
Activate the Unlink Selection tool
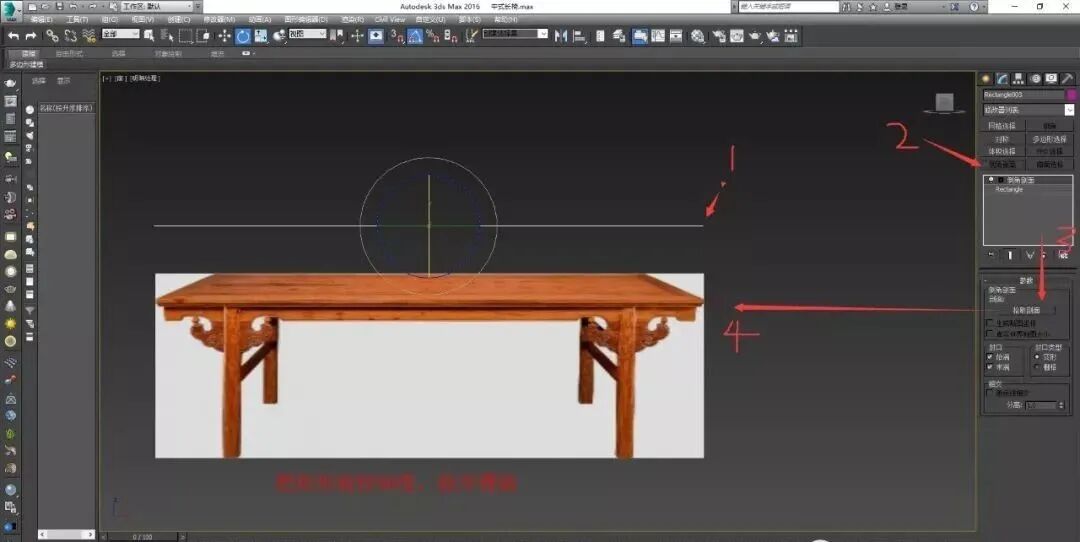click(x=70, y=36)
